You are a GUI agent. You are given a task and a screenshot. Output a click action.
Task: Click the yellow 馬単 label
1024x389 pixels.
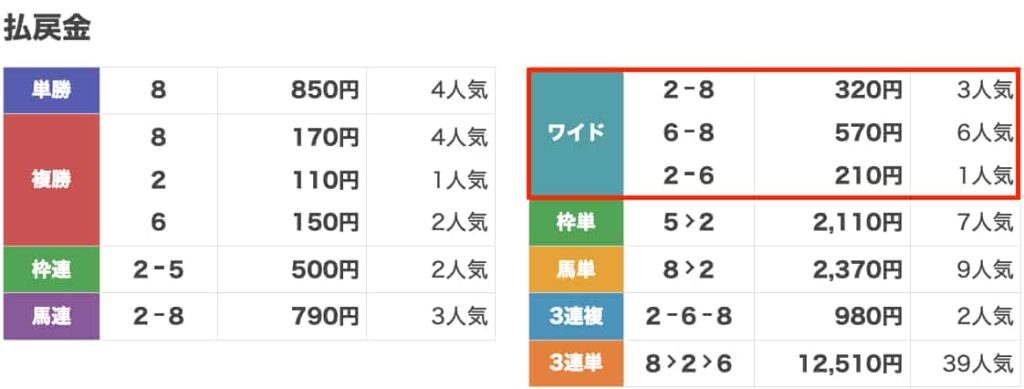tap(576, 270)
